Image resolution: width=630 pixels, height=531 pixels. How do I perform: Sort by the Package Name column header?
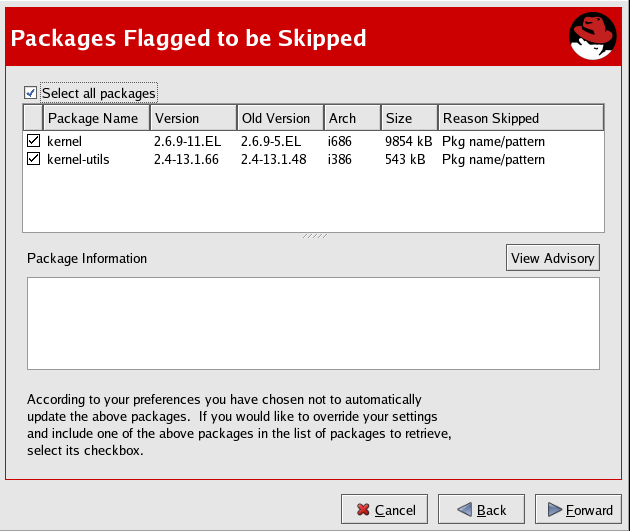pyautogui.click(x=96, y=118)
